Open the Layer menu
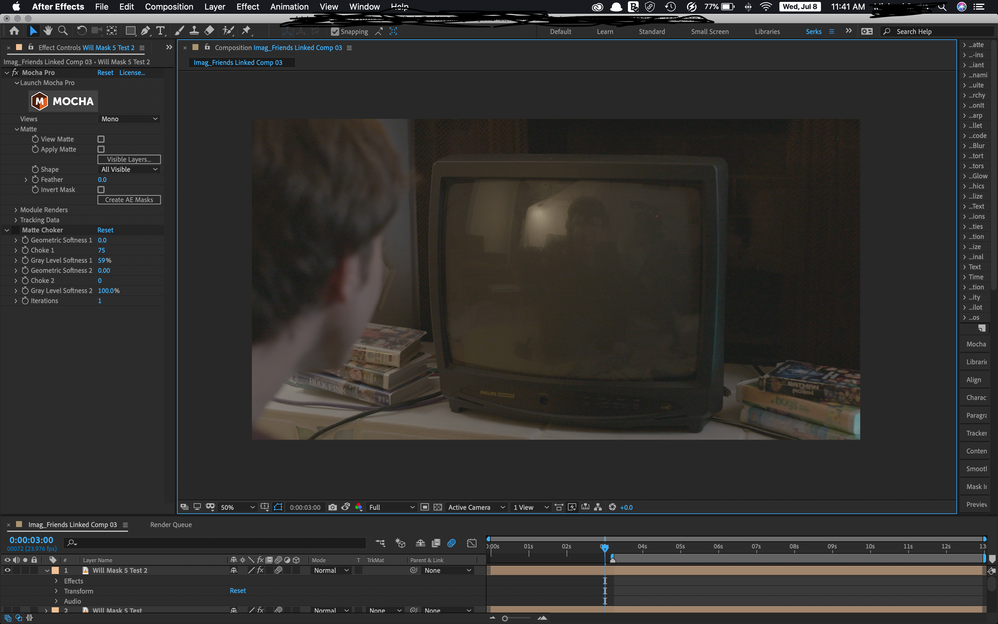The width and height of the screenshot is (998, 624). (214, 6)
